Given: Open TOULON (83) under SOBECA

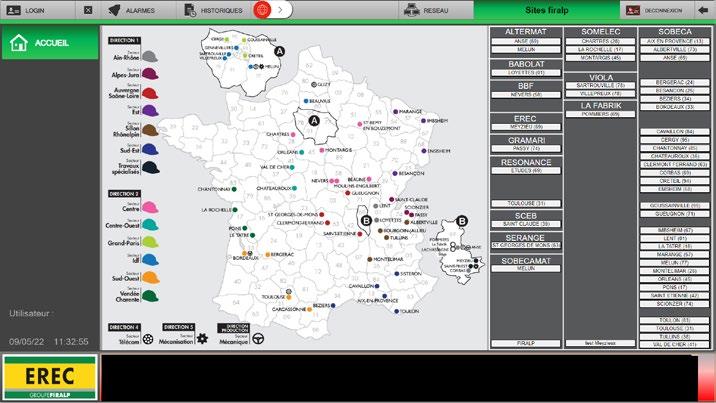Looking at the screenshot, I should tap(674, 320).
